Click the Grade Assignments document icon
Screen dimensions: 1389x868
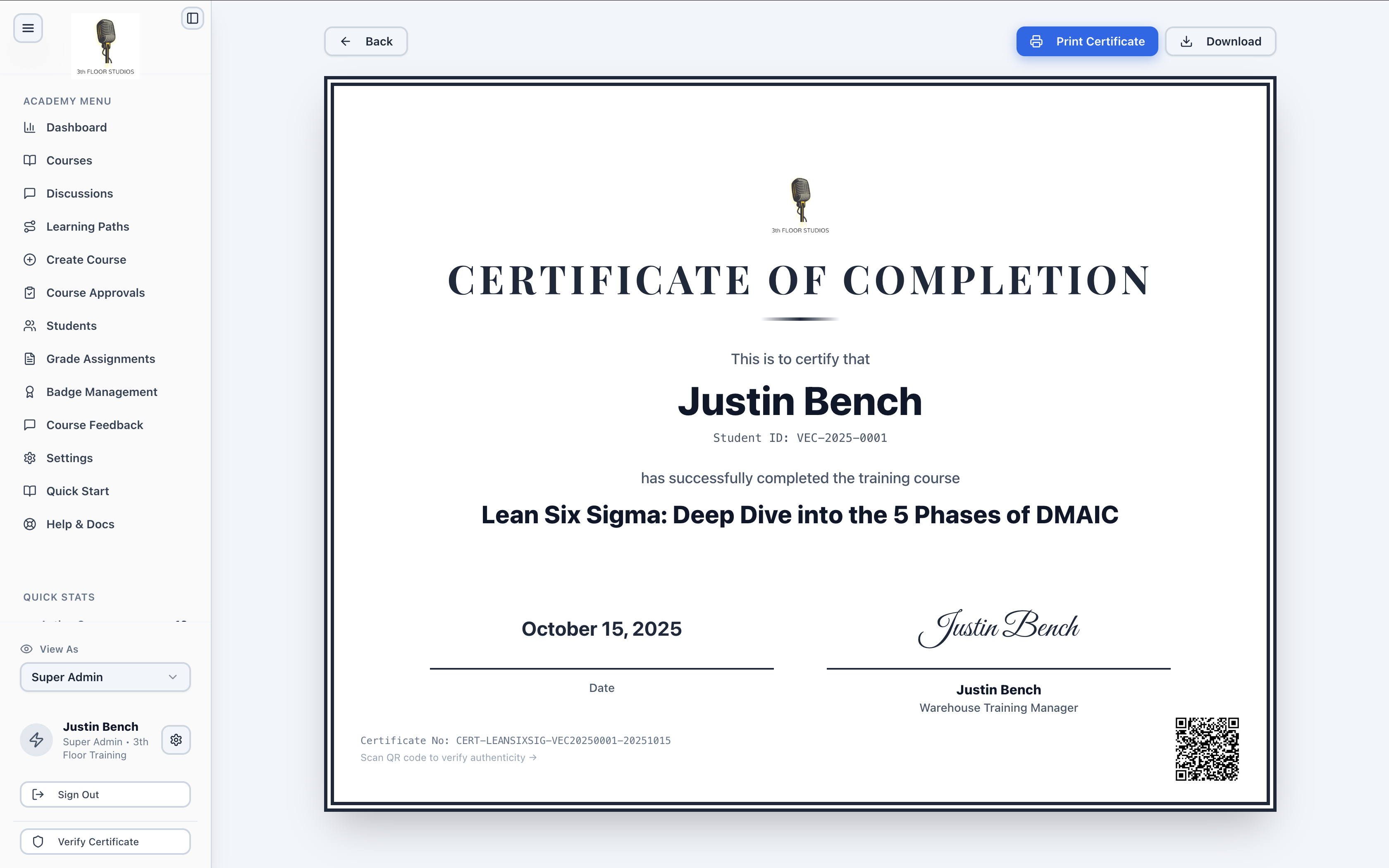pyautogui.click(x=30, y=359)
